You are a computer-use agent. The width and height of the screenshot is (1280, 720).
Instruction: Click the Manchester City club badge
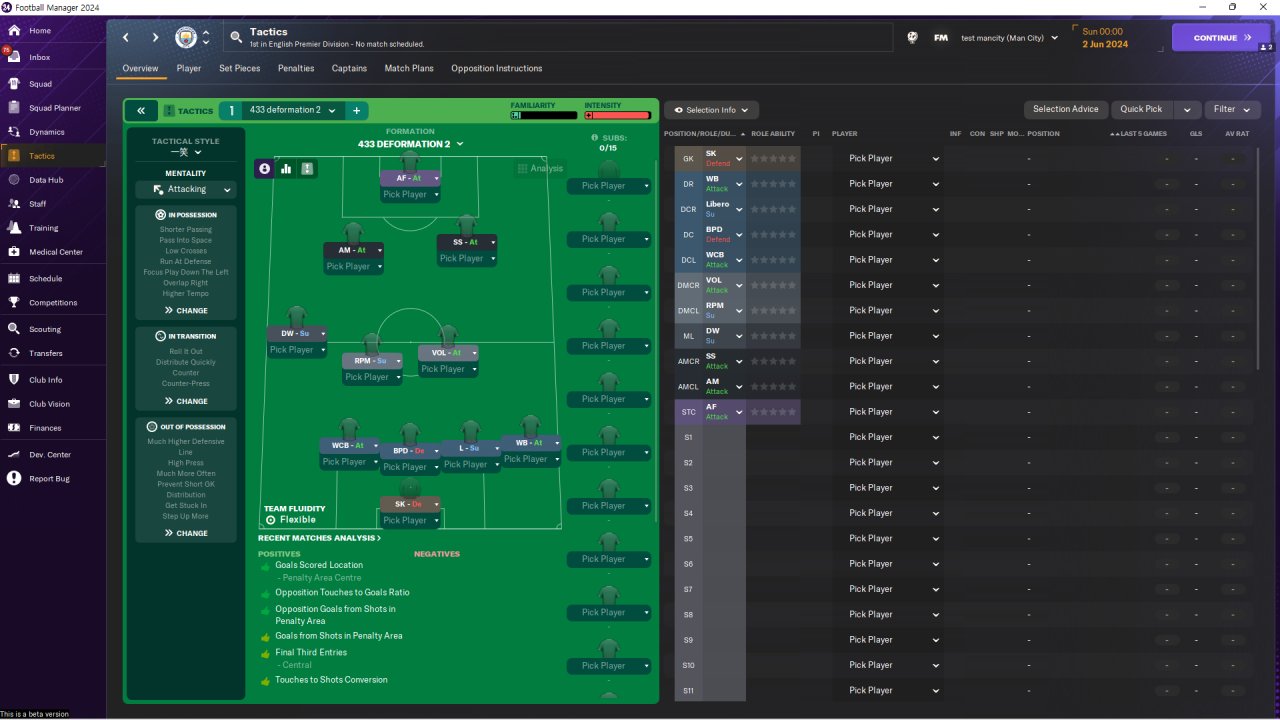pyautogui.click(x=186, y=38)
